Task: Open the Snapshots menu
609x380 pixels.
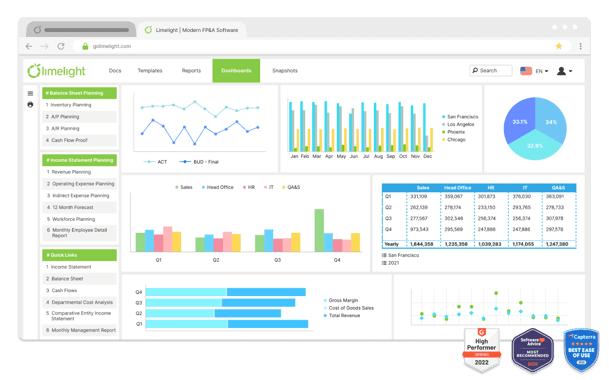Action: tap(285, 71)
